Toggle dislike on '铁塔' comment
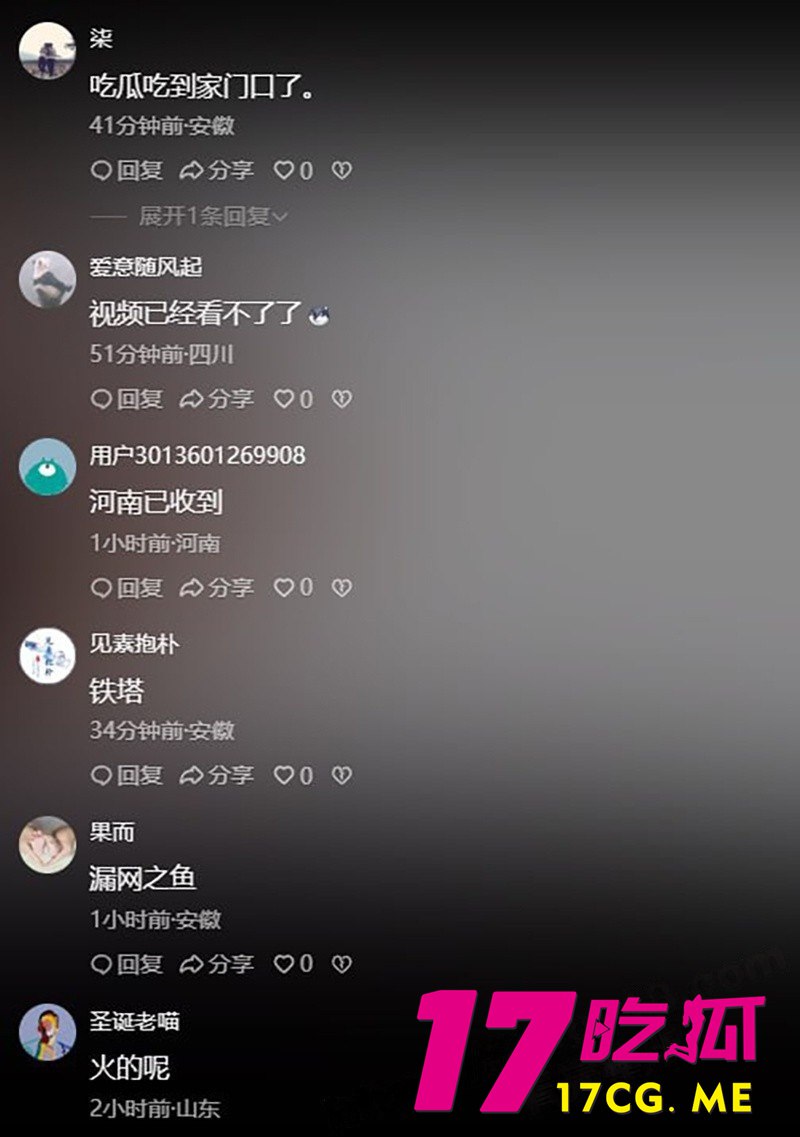The width and height of the screenshot is (800, 1137). (342, 775)
